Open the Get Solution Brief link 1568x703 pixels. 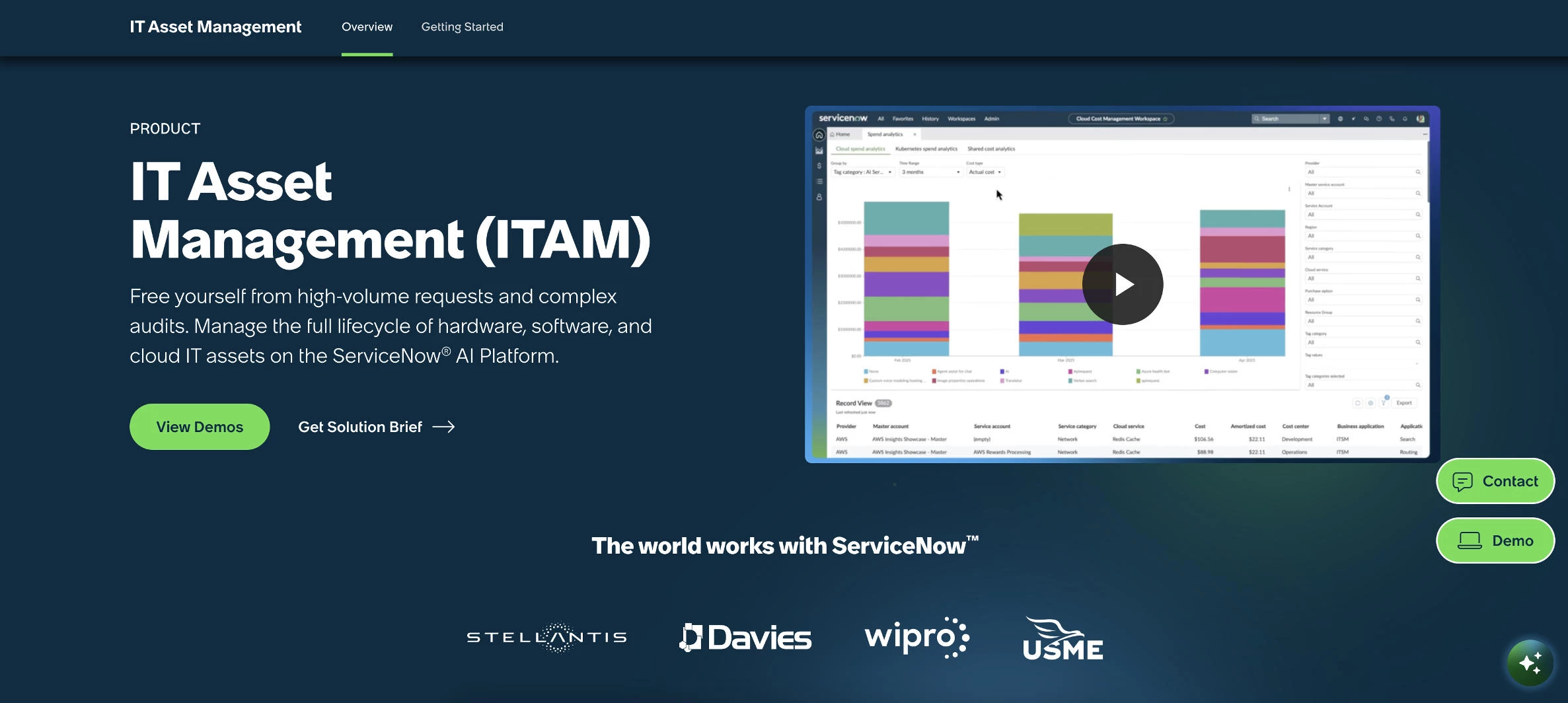click(x=377, y=427)
